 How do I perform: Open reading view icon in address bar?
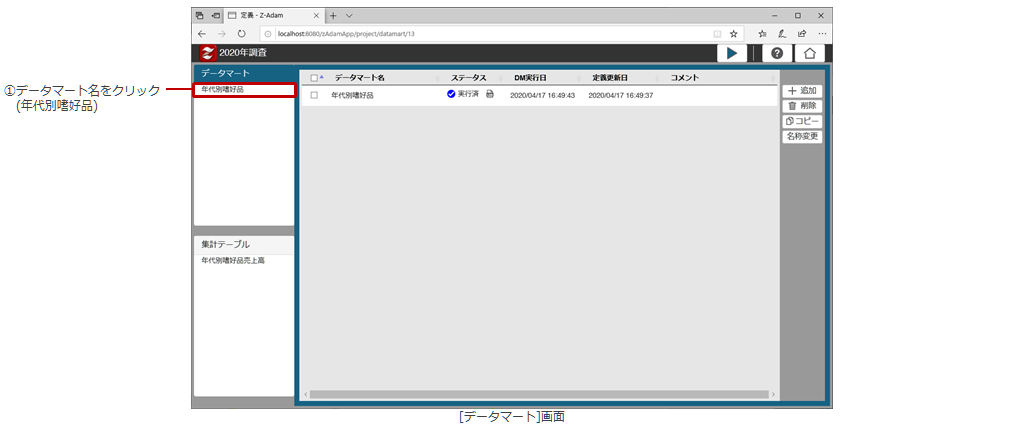(717, 33)
